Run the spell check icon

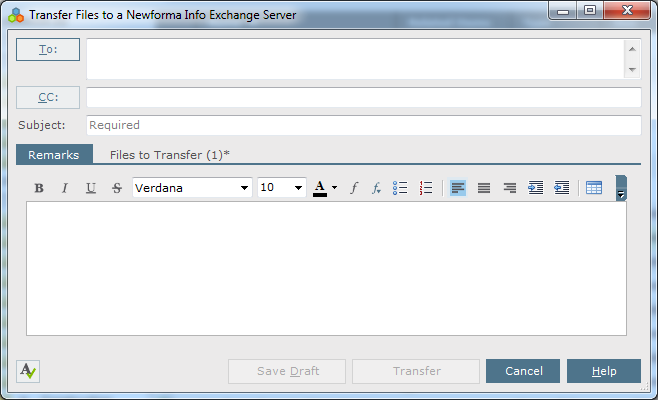28,371
